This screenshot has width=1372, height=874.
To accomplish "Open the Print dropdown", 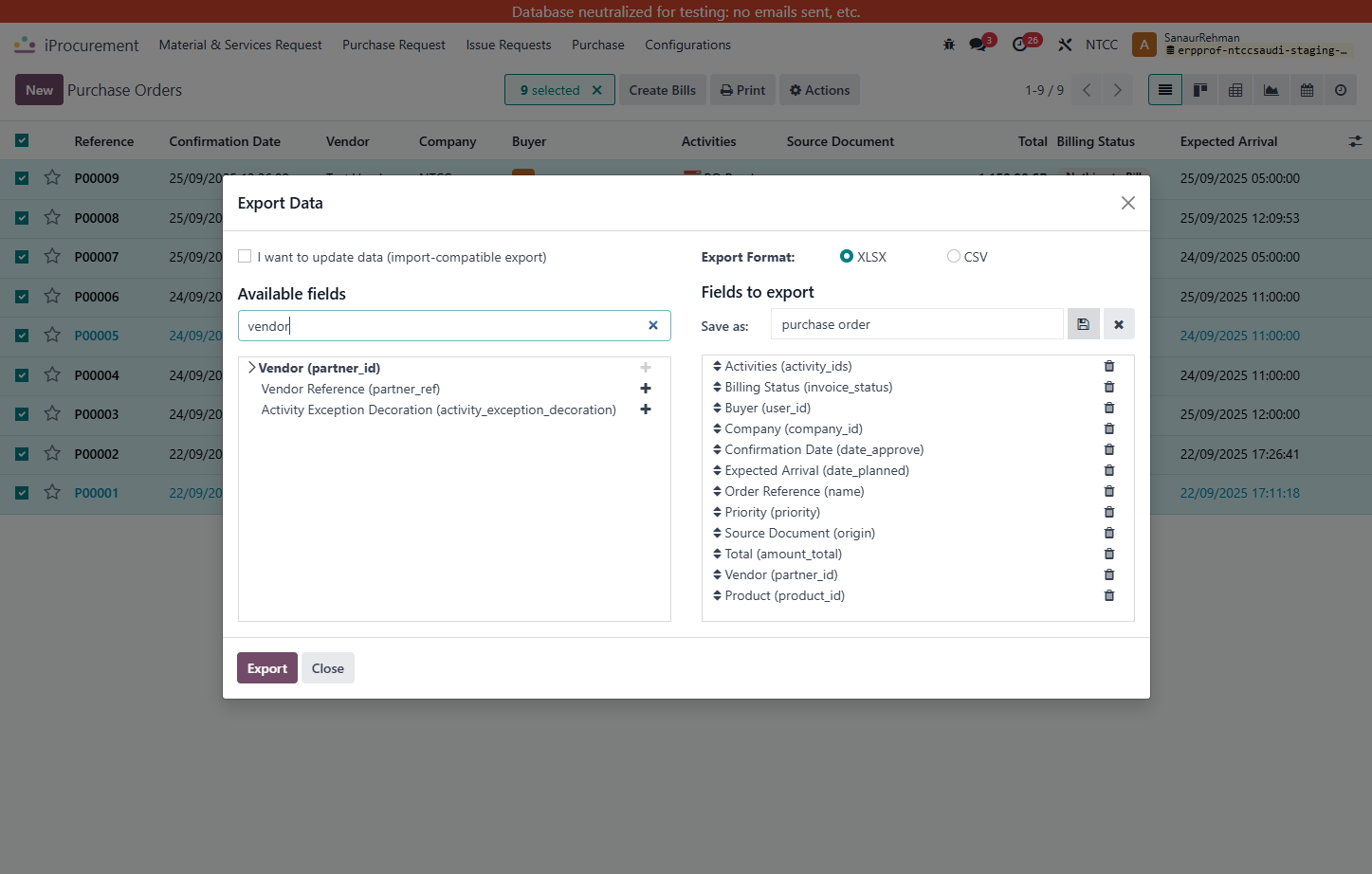I will (x=742, y=90).
